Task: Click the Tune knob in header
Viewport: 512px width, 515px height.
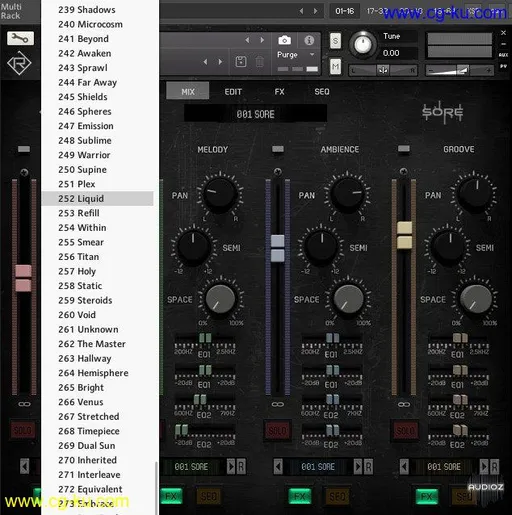Action: 363,44
